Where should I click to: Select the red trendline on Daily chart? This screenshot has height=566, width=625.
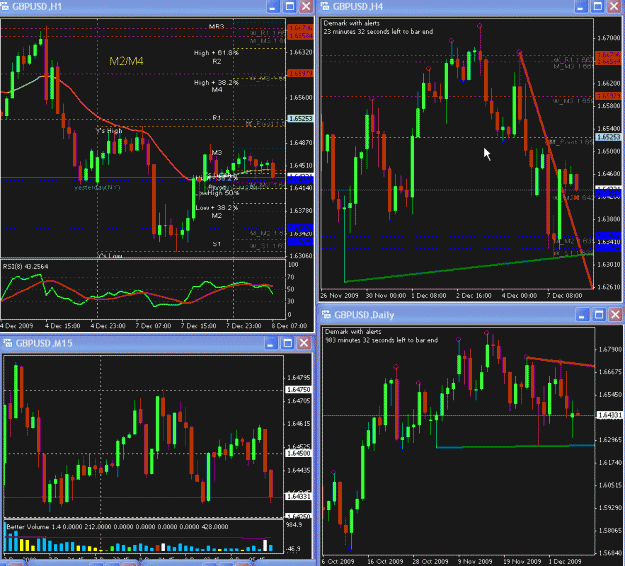(x=560, y=362)
